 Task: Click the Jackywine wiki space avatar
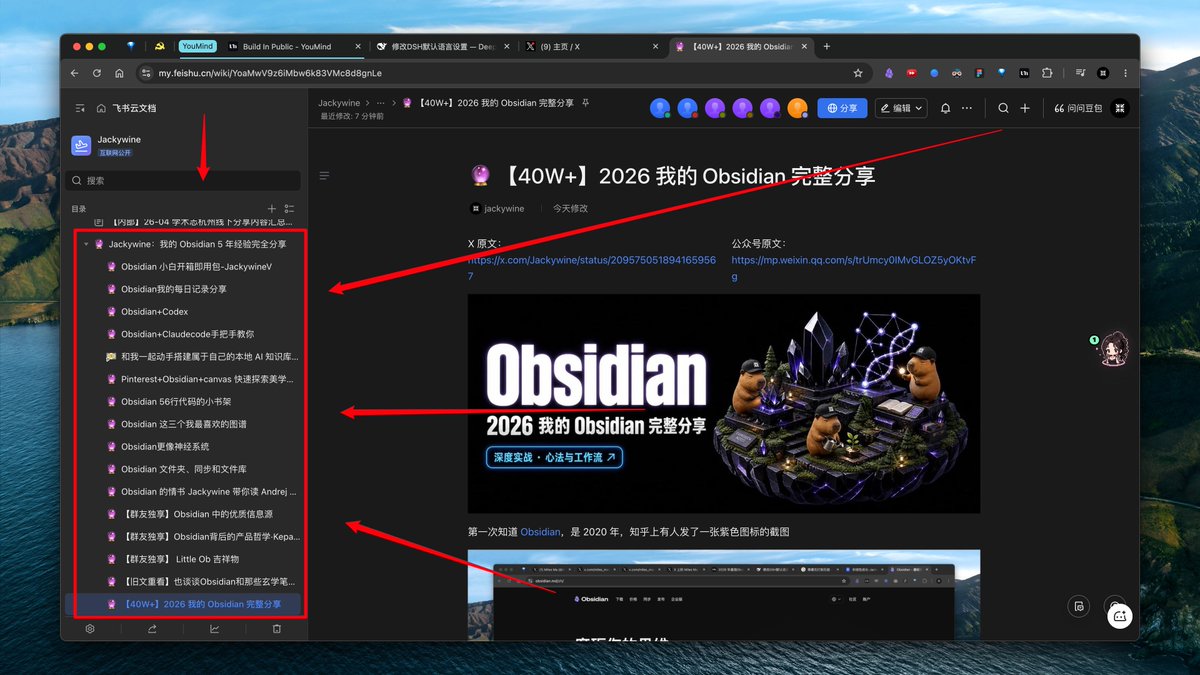pyautogui.click(x=81, y=146)
